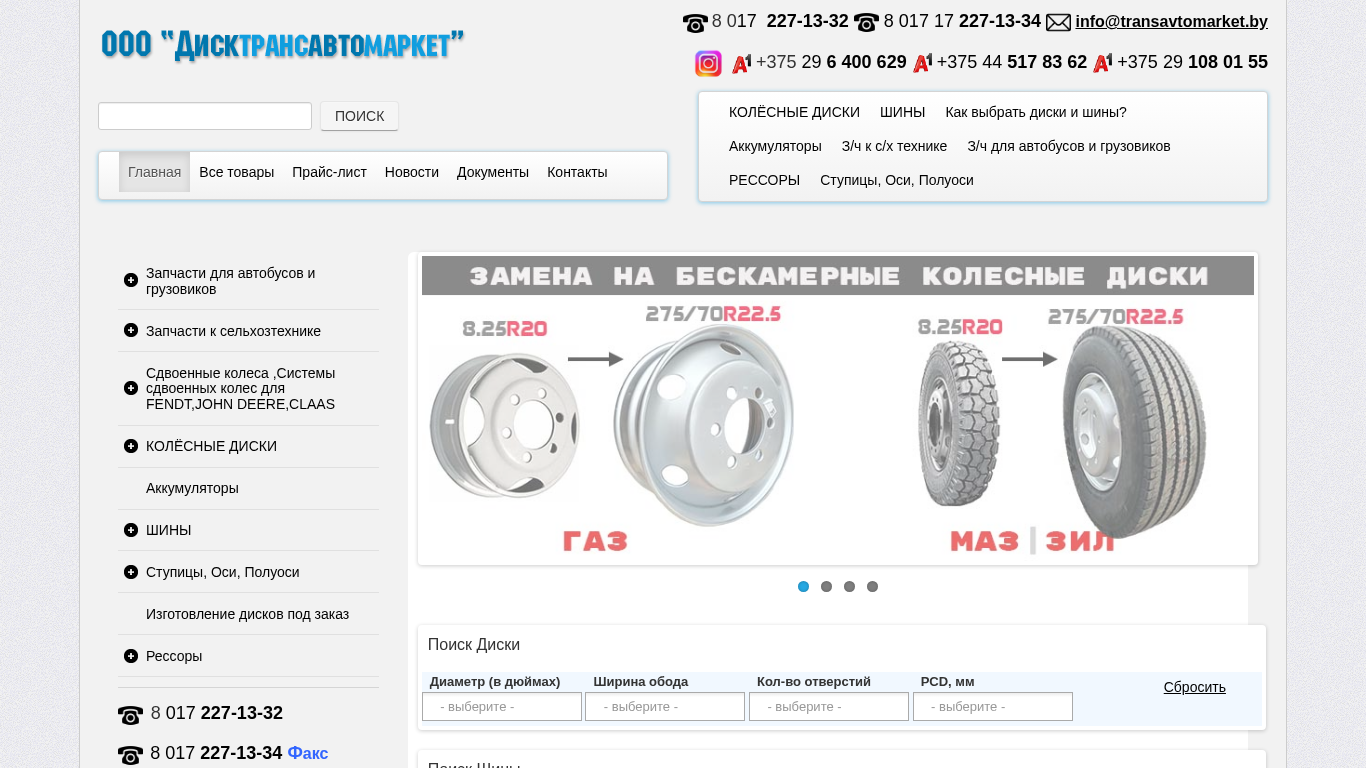Viewport: 1366px width, 768px height.
Task: Click the ООО Дисктрансавтомаркет logo
Action: pos(282,45)
